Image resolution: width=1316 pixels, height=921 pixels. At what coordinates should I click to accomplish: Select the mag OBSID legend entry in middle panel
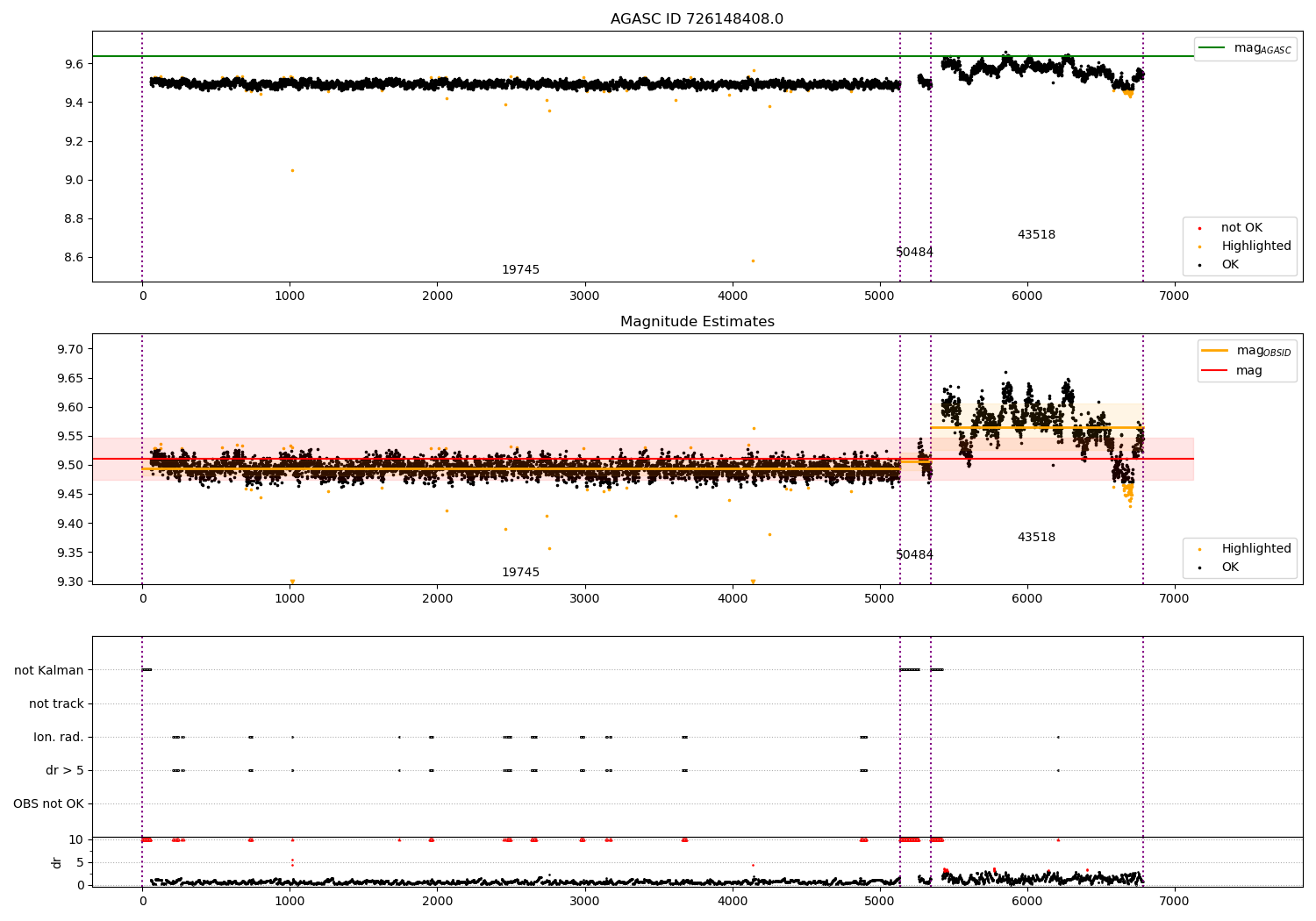[1246, 351]
